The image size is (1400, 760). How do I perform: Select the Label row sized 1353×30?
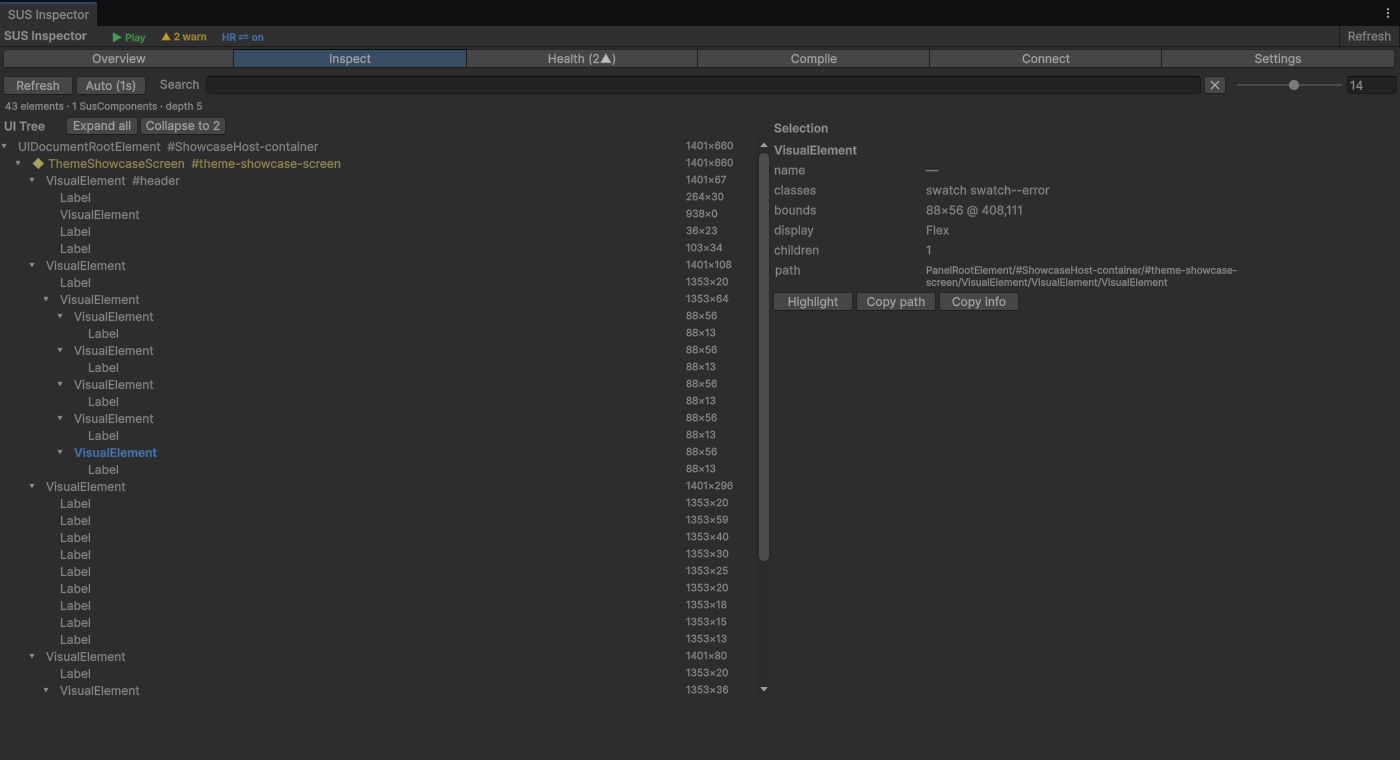(380, 554)
